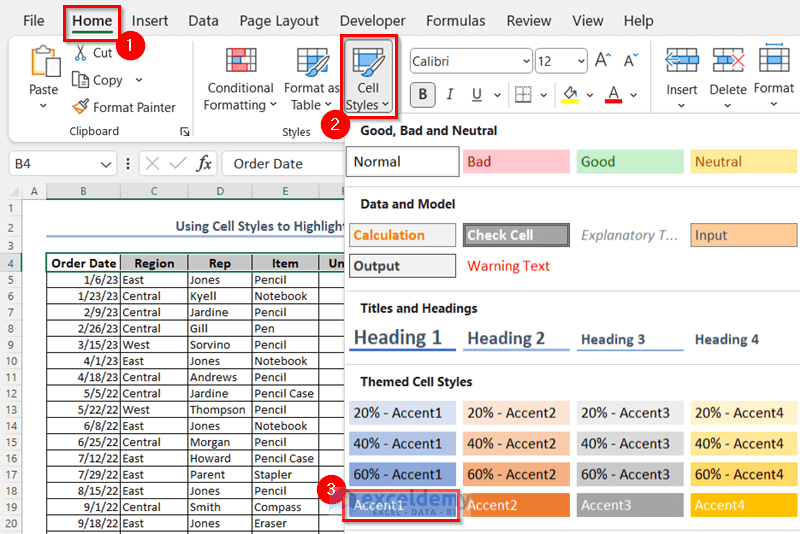Expand underline style dropdown arrow
The image size is (800, 534).
coord(497,95)
